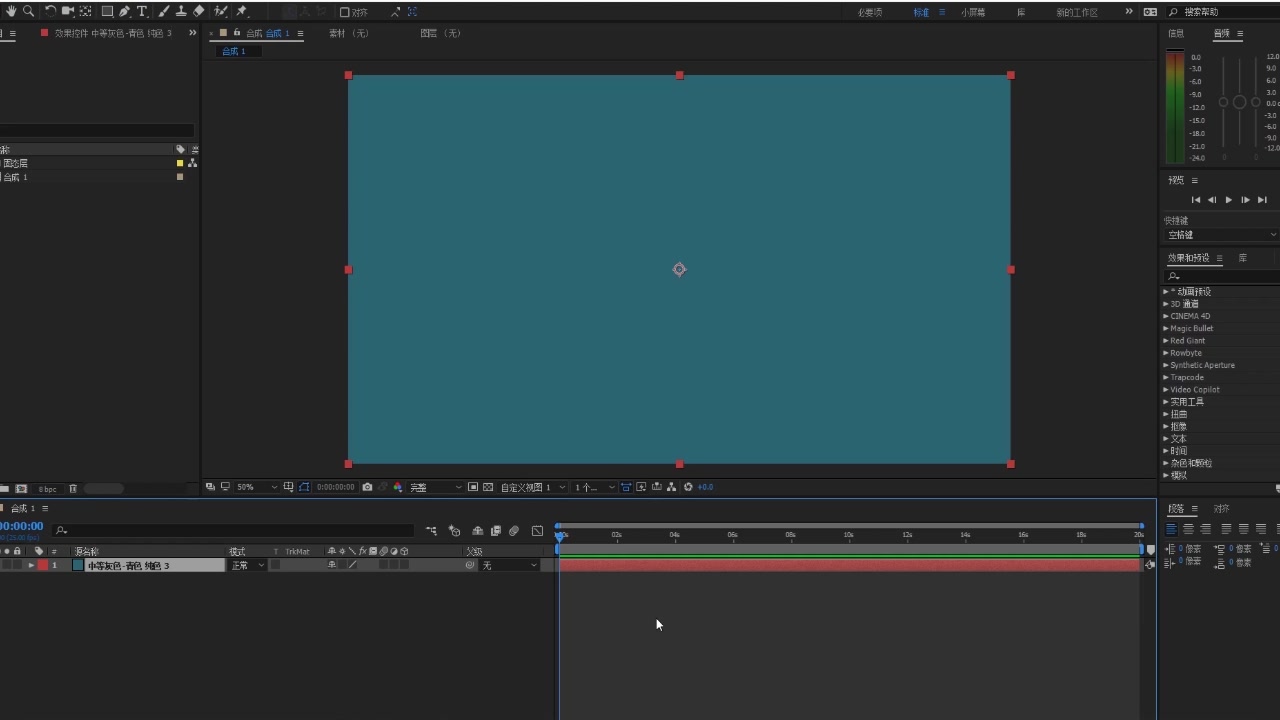Show more workspaces overflow chevron
The height and width of the screenshot is (720, 1280).
click(1129, 12)
